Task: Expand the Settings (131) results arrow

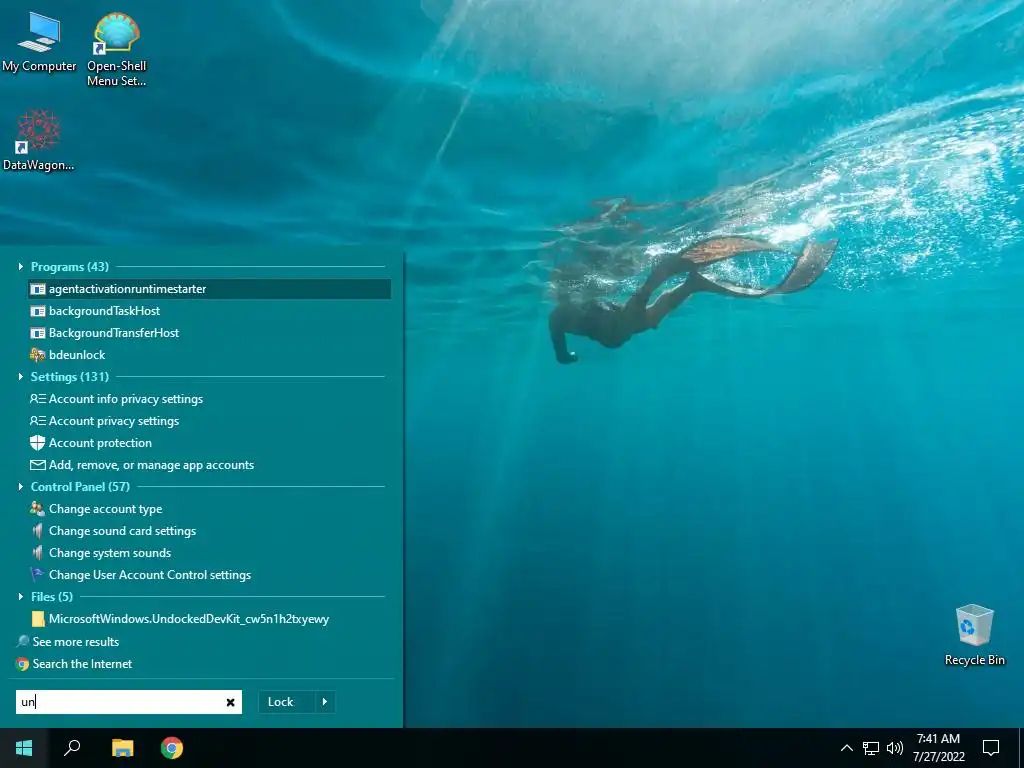Action: tap(20, 377)
